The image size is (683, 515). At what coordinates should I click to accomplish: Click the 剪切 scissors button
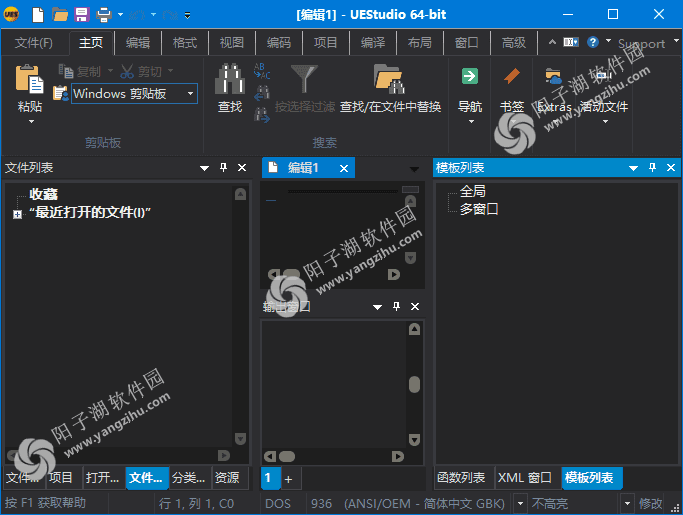[141, 71]
